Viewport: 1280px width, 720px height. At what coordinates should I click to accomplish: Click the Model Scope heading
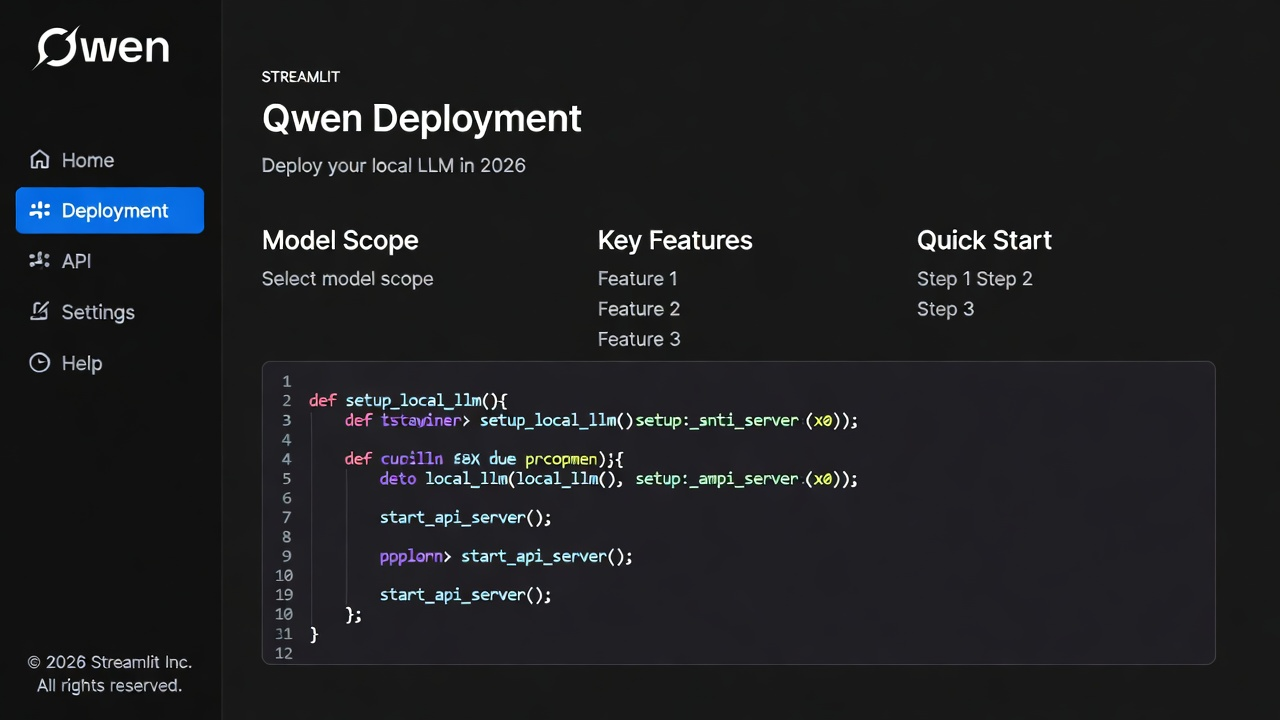pyautogui.click(x=340, y=240)
